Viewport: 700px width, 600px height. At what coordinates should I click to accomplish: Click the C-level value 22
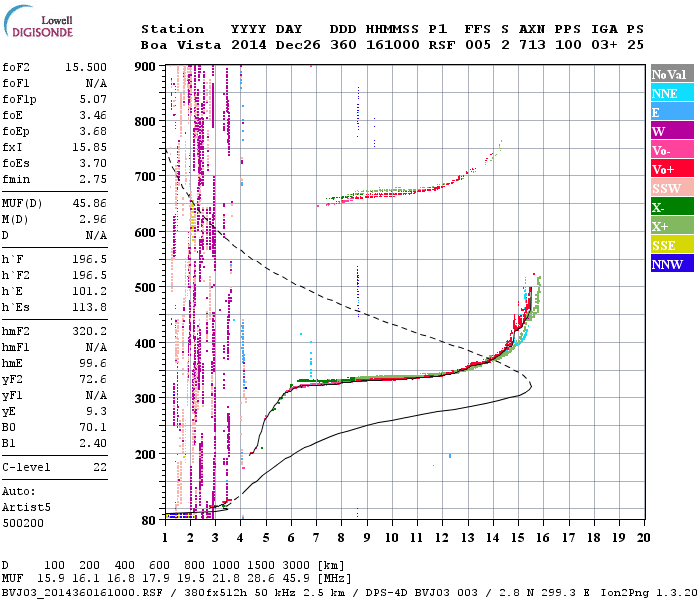pyautogui.click(x=100, y=467)
